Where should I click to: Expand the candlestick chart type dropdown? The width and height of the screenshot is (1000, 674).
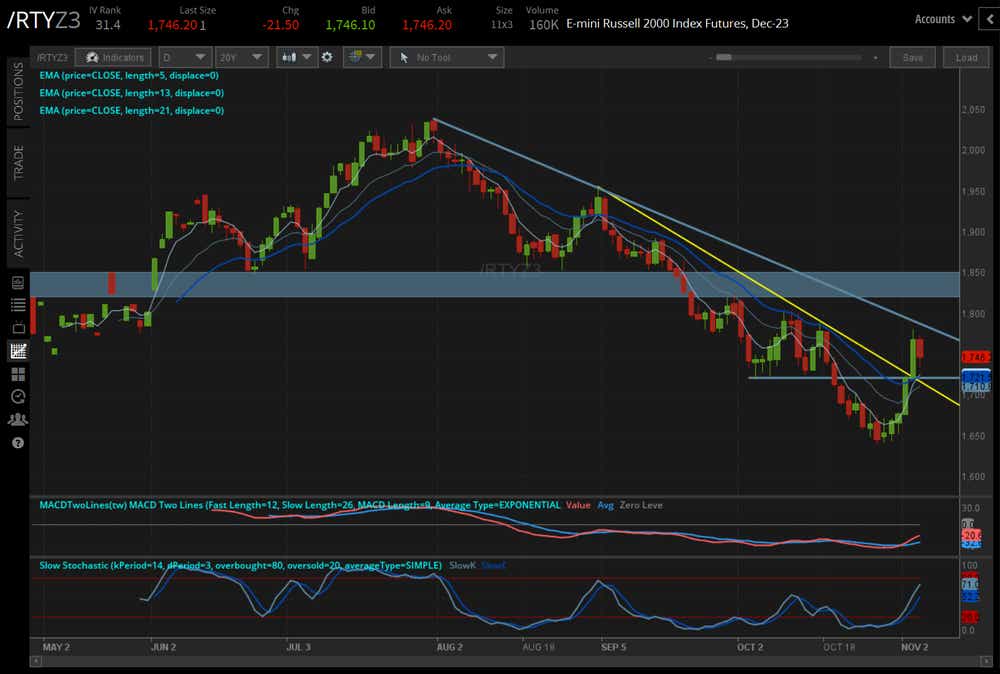(x=296, y=57)
